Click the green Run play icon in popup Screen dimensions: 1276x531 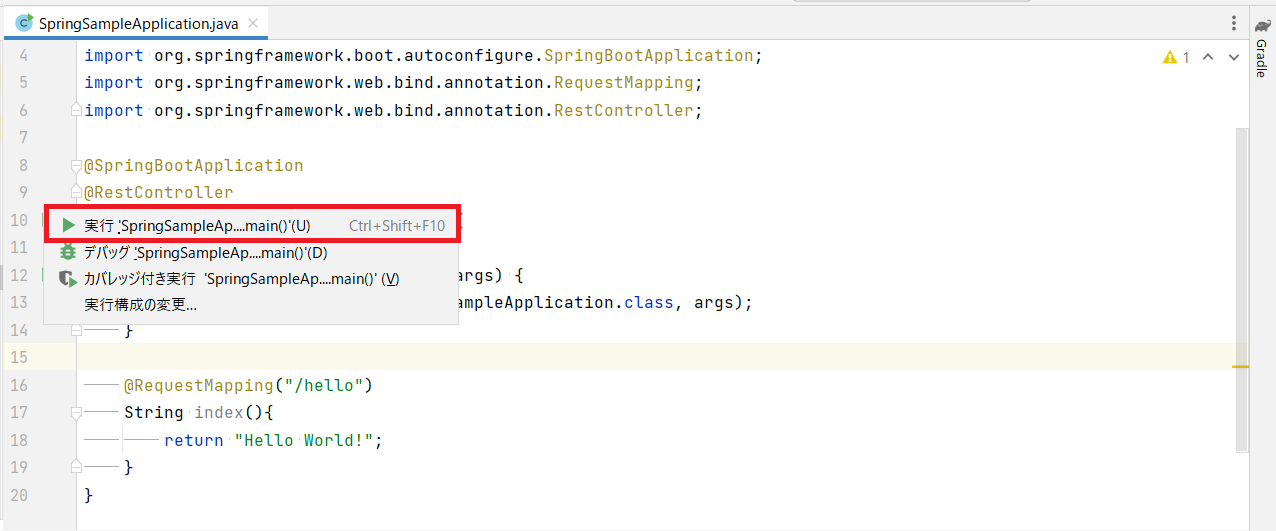tap(68, 226)
